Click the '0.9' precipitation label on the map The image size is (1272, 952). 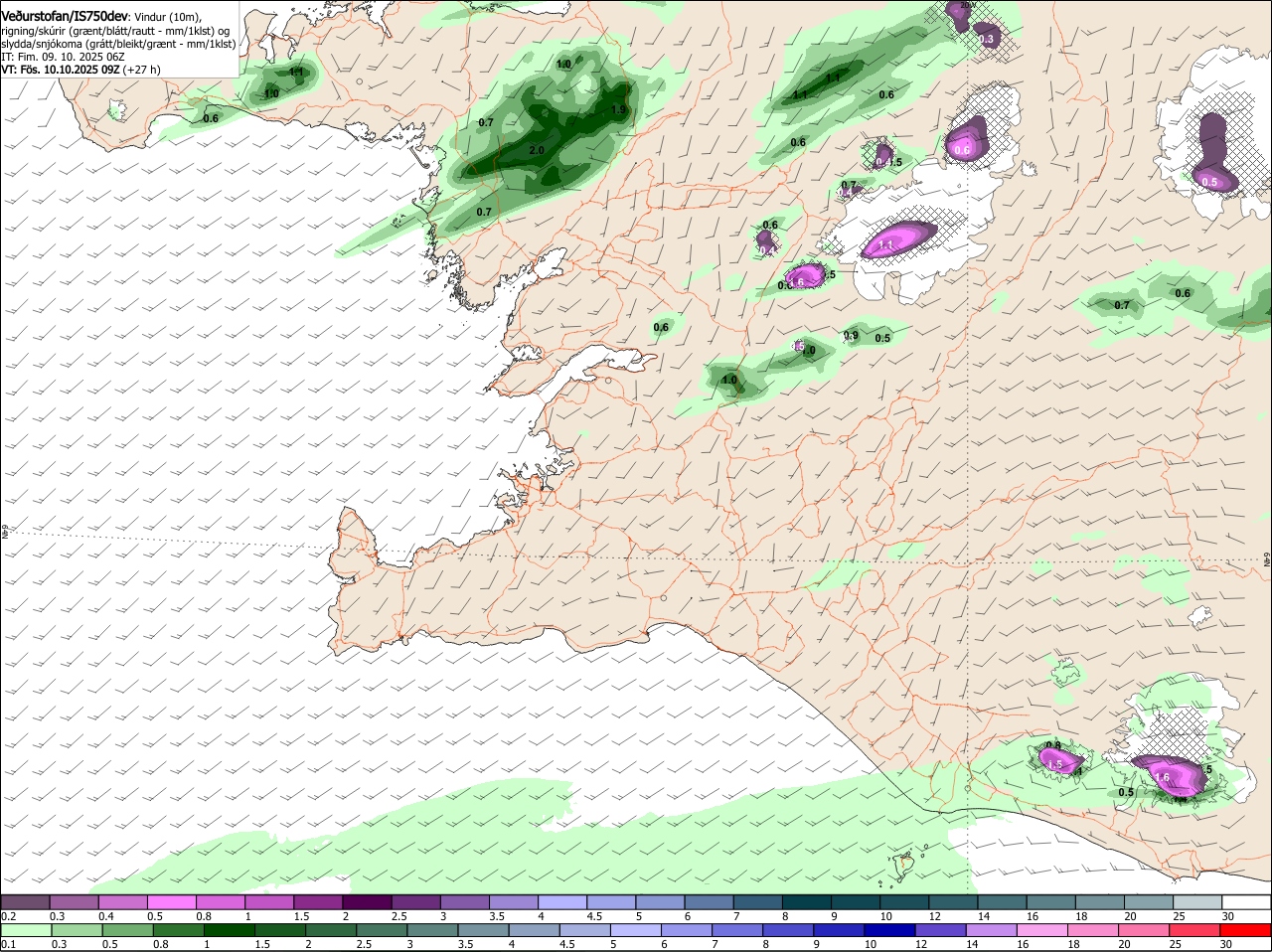(851, 336)
